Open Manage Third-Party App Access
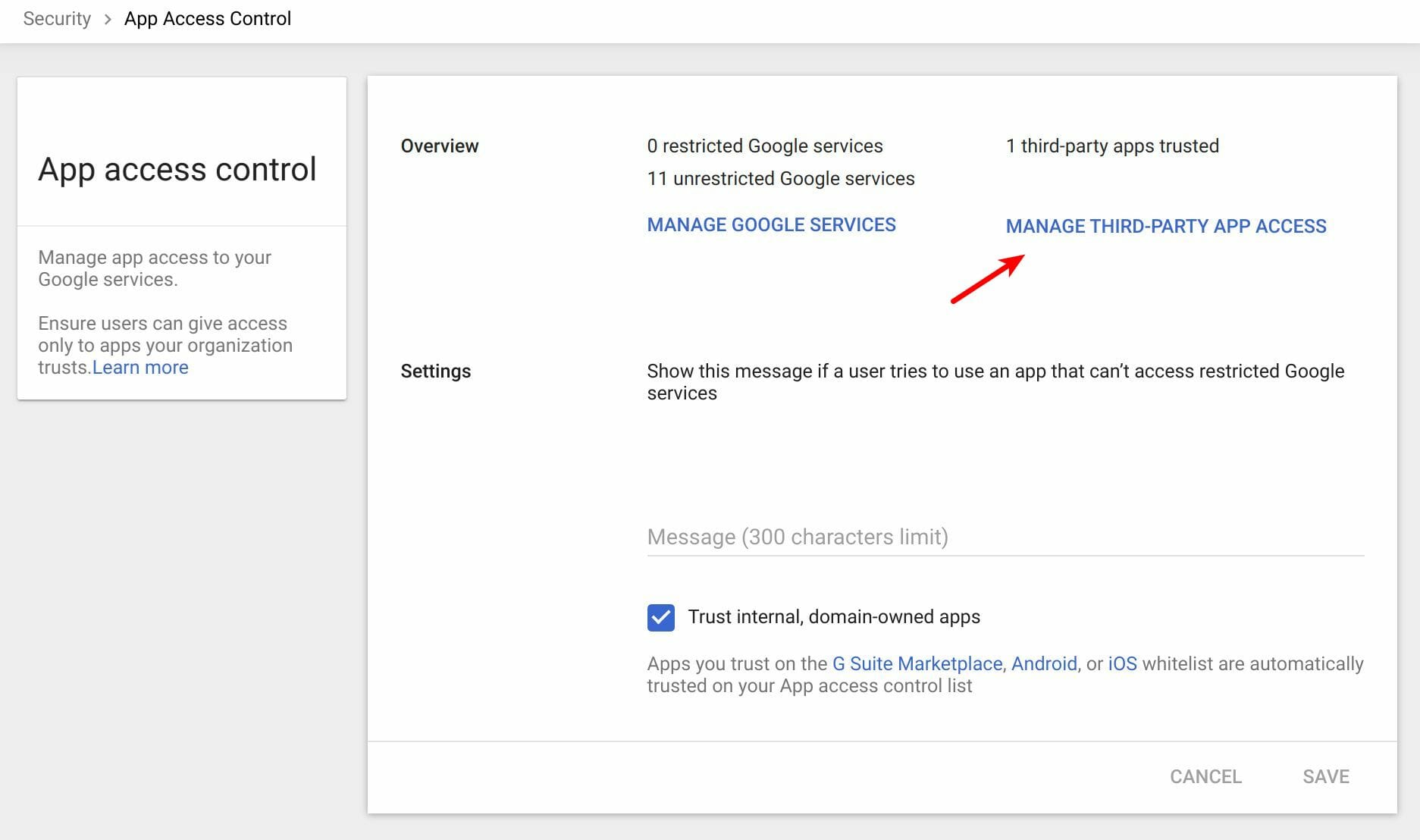 coord(1165,225)
